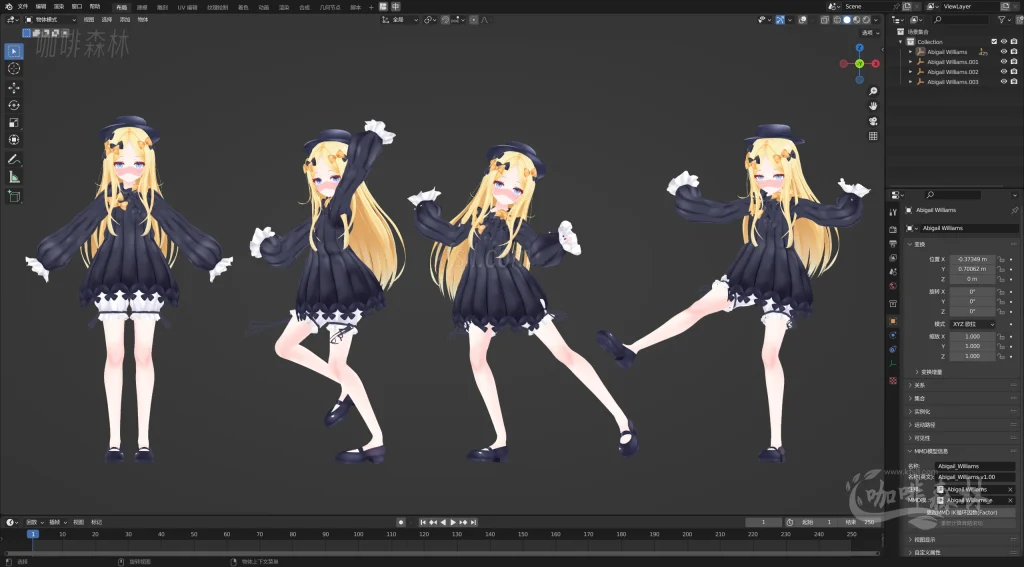Expand Abigail Williams.002 tree row
The image size is (1024, 567).
910,72
